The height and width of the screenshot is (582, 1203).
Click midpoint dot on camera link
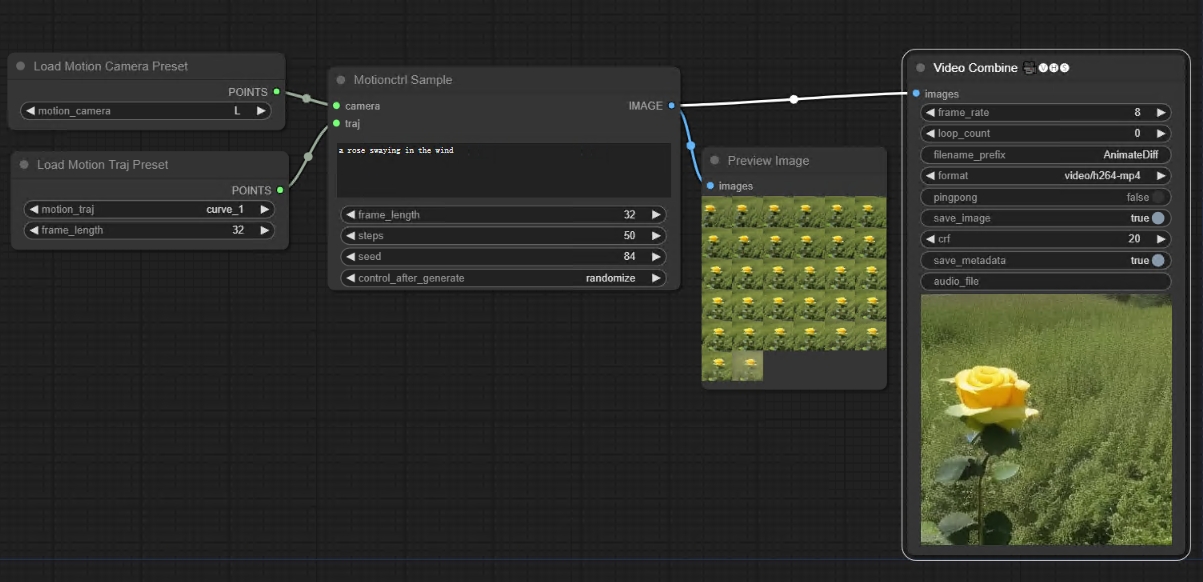click(x=307, y=98)
